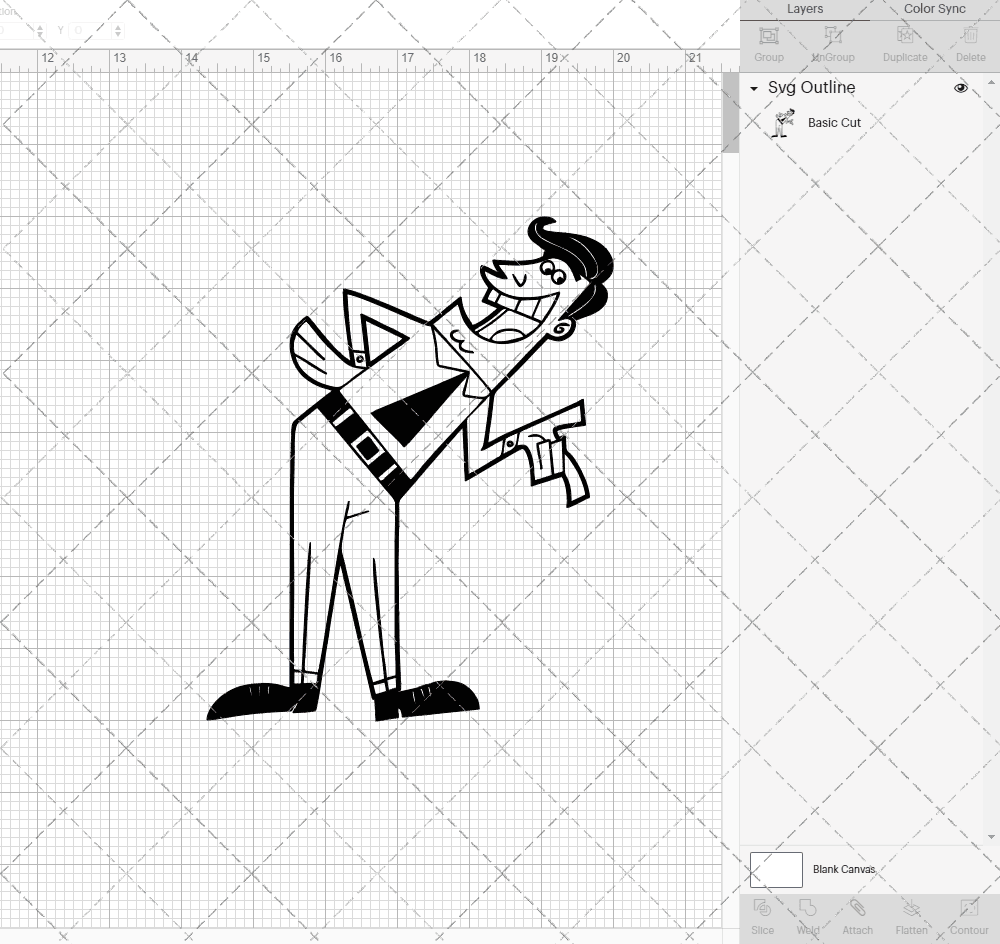Screen dimensions: 1000x944
Task: Click the Blank Canvas label
Action: 844,869
